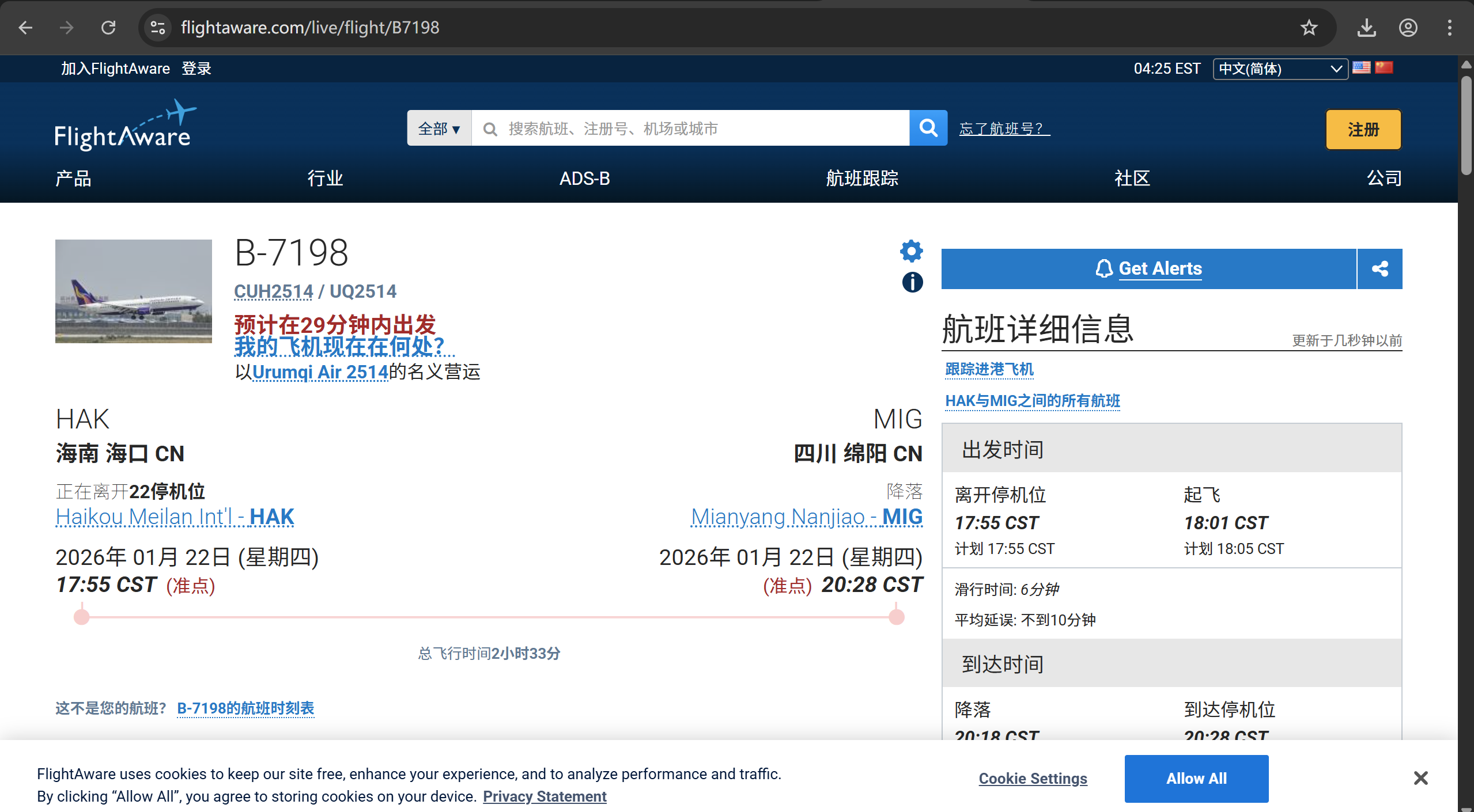Click the 平均延误: 不到10分钟 text
The image size is (1474, 812).
[x=1025, y=620]
